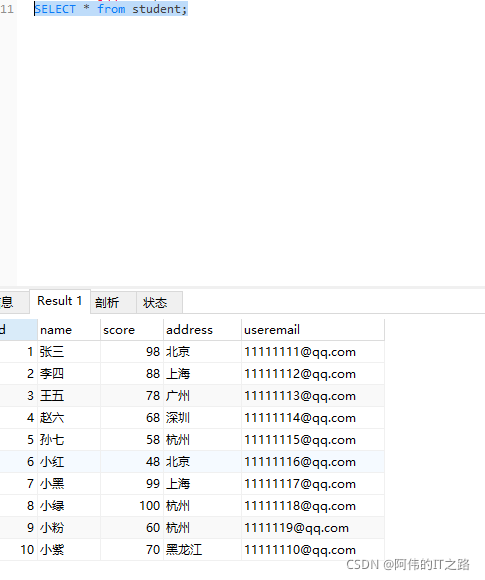Click the score cell 99
The width and height of the screenshot is (485, 580).
[x=132, y=484]
